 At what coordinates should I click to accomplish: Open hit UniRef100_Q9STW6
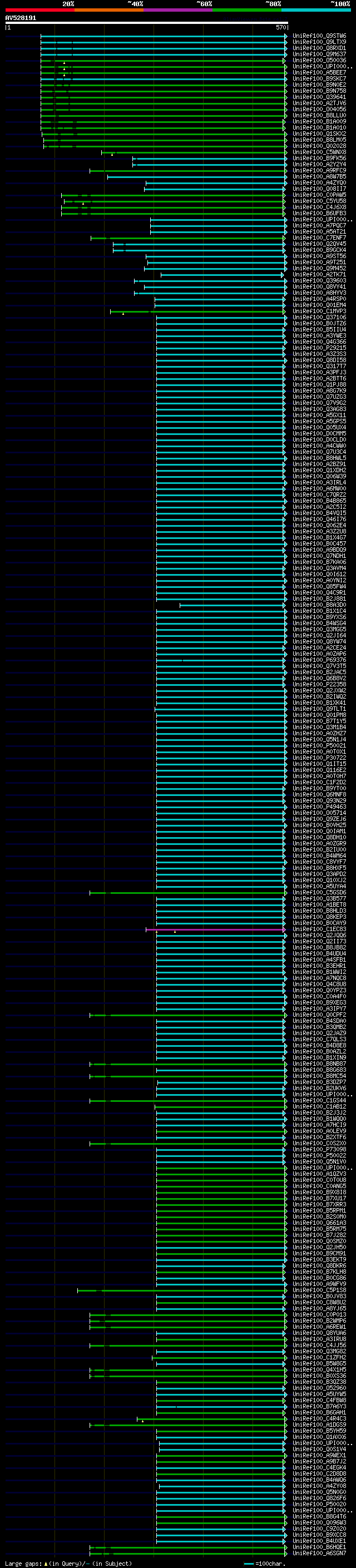pyautogui.click(x=319, y=36)
